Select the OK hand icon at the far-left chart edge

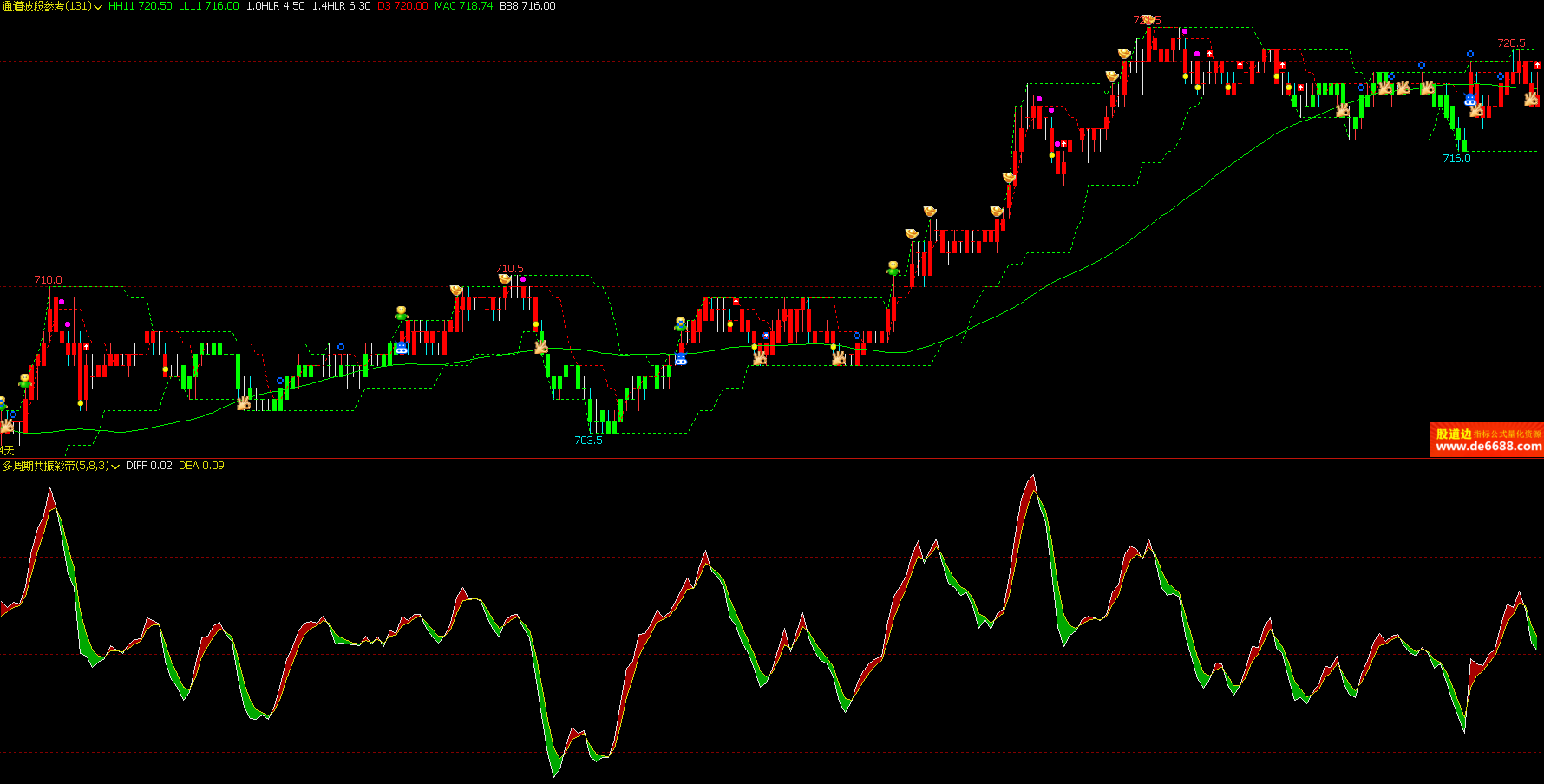(x=7, y=425)
